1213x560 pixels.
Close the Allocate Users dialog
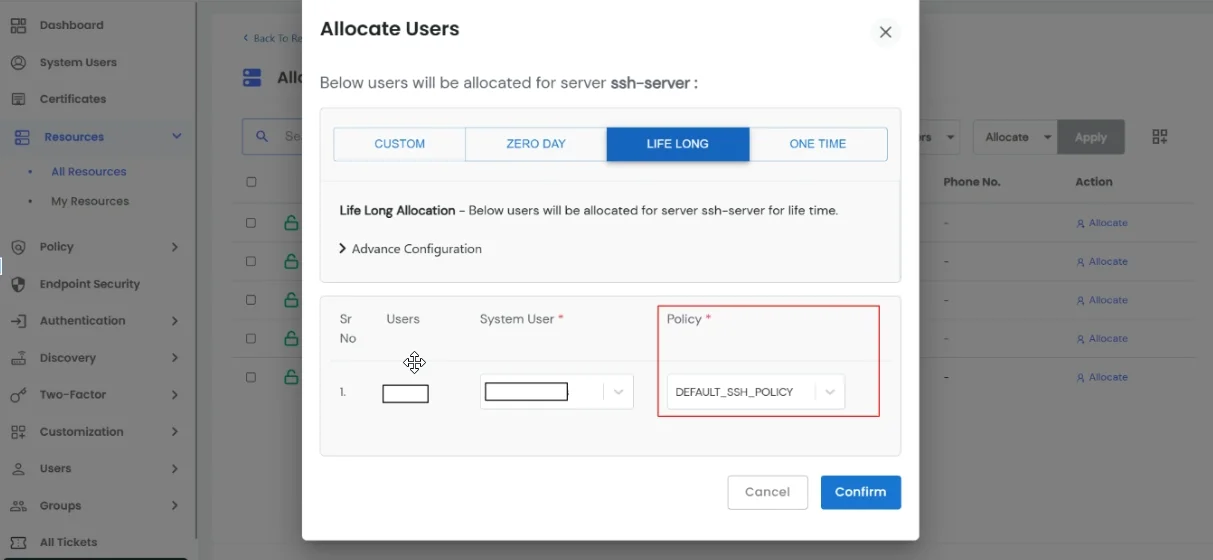[x=885, y=32]
